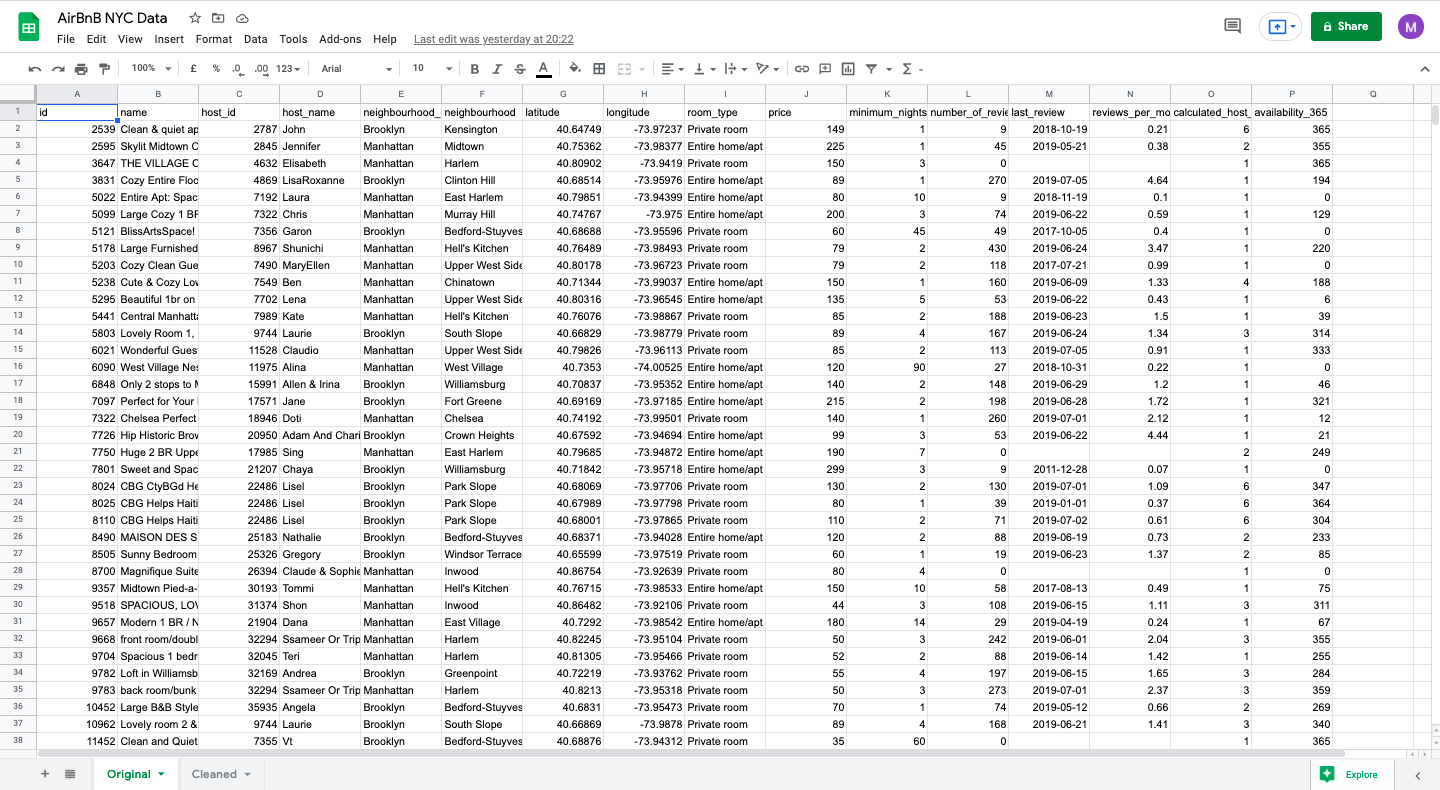
Task: Add a new sheet with plus icon
Action: (x=44, y=774)
